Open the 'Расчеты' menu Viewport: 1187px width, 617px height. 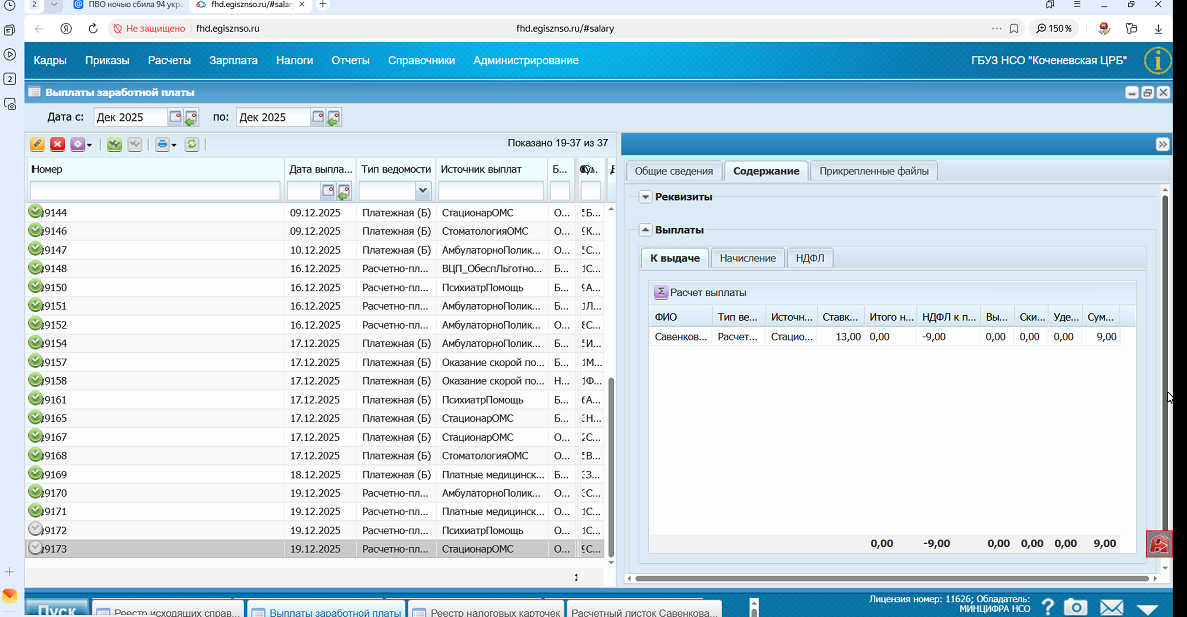(x=169, y=61)
